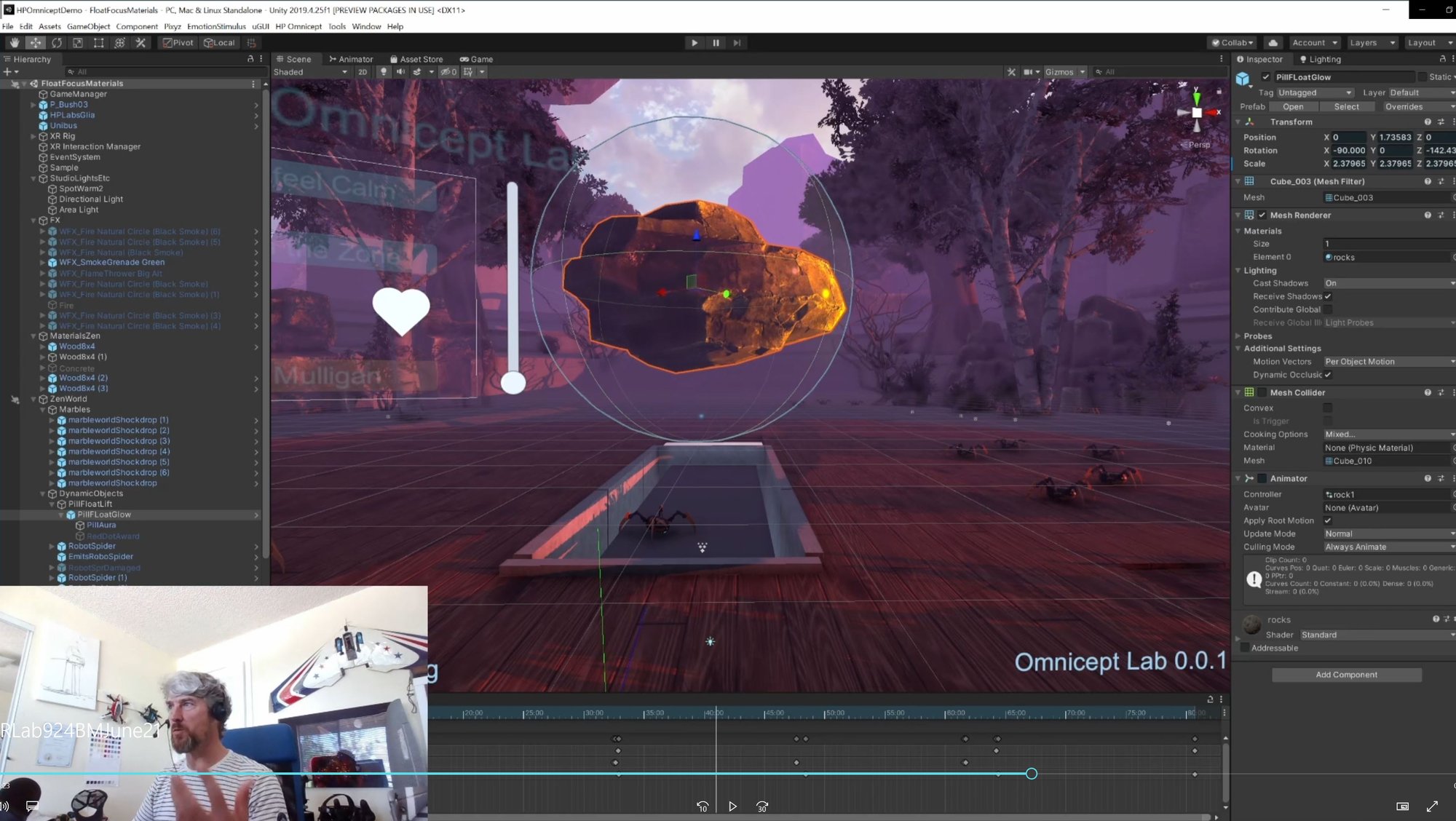
Task: Toggle PillFLoatGlow object active checkbox
Action: (x=1266, y=77)
